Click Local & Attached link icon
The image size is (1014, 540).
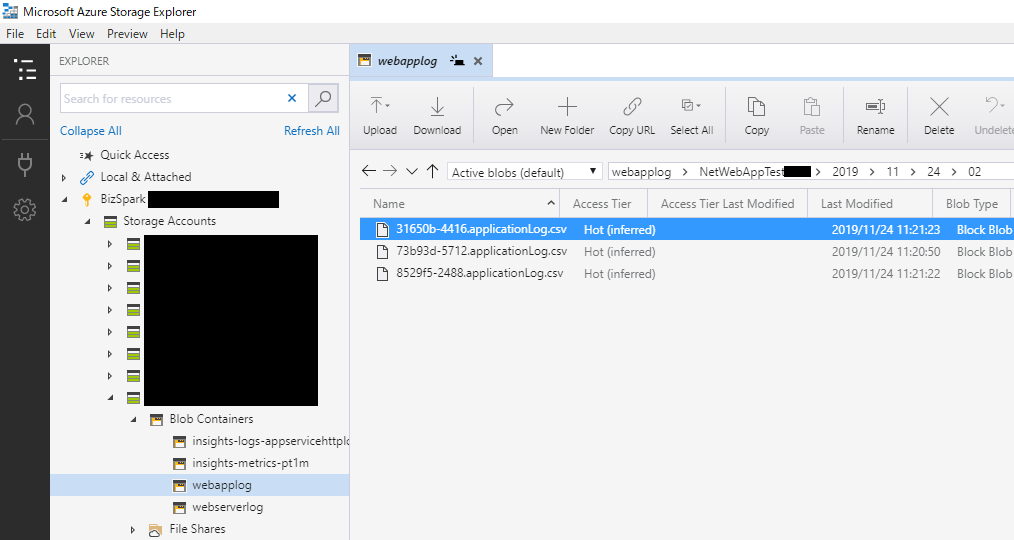(x=87, y=177)
